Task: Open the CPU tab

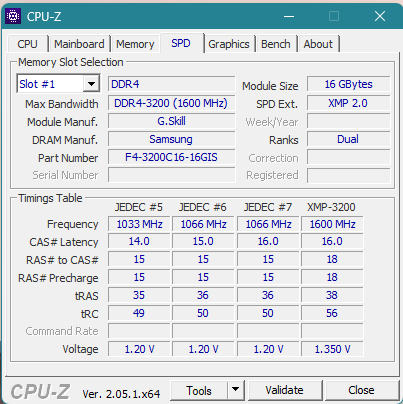Action: tap(27, 44)
